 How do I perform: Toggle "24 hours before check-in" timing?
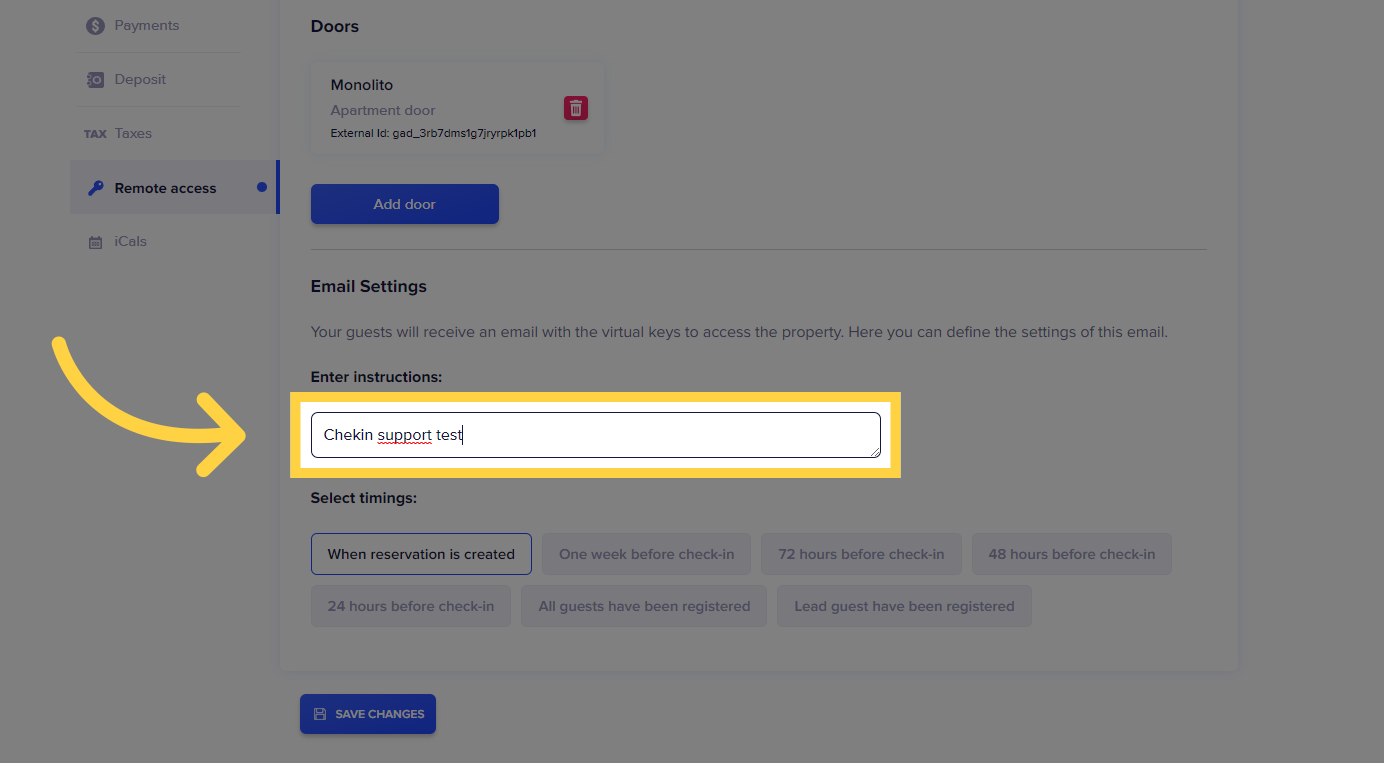coord(410,606)
